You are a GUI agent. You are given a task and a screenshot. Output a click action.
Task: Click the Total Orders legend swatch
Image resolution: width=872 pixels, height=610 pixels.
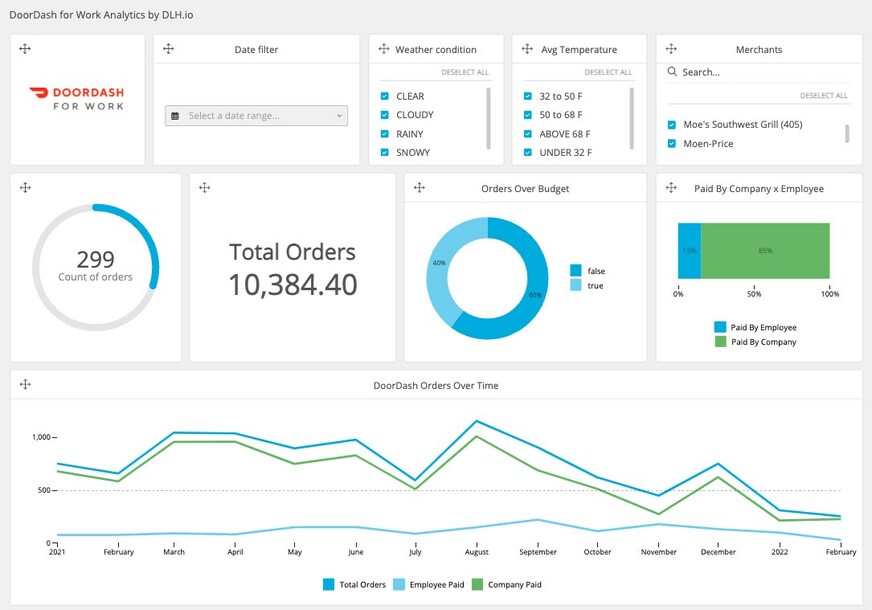point(329,584)
